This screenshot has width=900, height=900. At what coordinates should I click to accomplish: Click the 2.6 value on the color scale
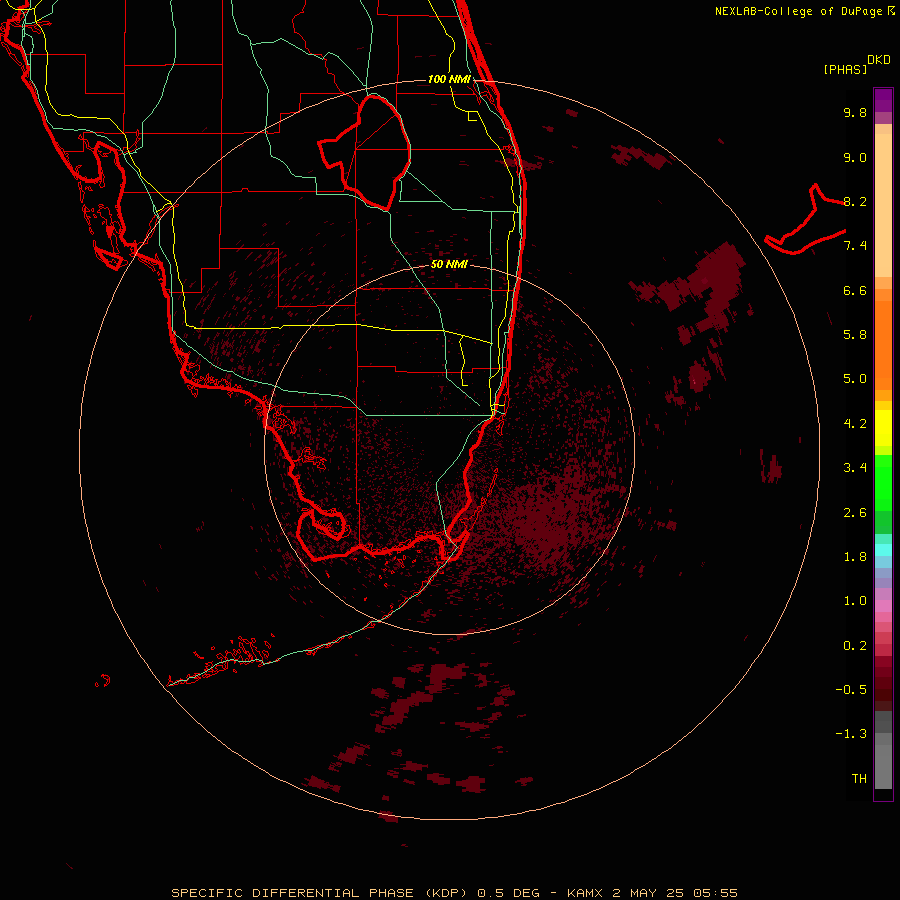pyautogui.click(x=855, y=513)
